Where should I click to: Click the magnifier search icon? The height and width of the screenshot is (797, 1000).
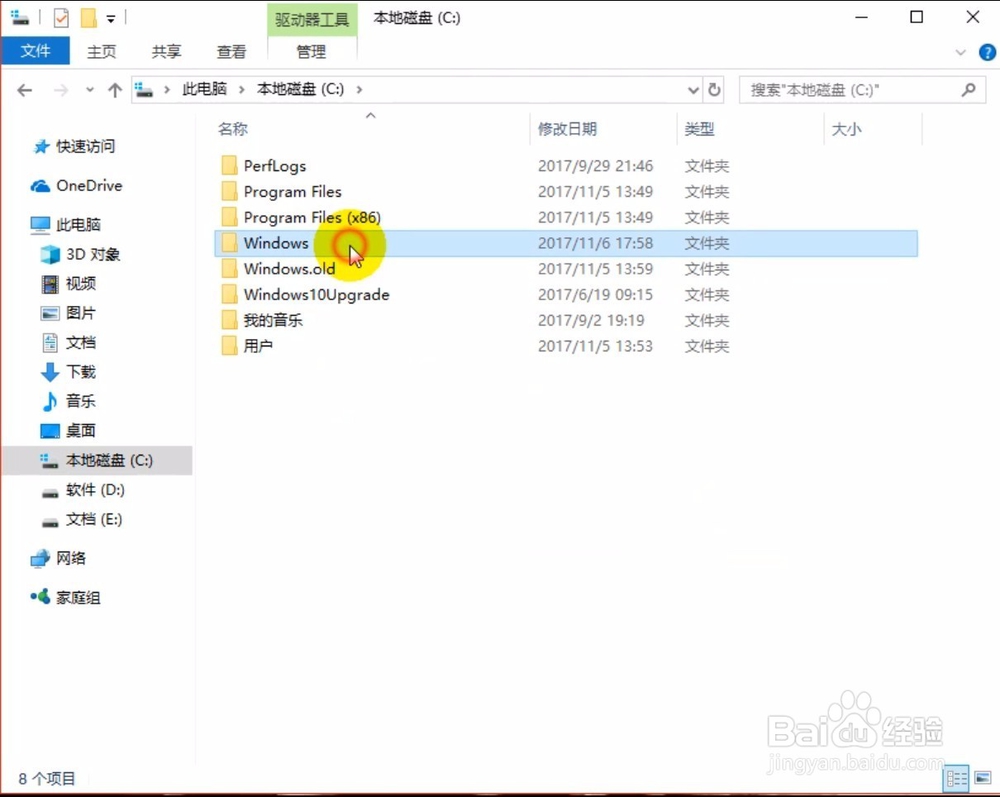click(969, 90)
